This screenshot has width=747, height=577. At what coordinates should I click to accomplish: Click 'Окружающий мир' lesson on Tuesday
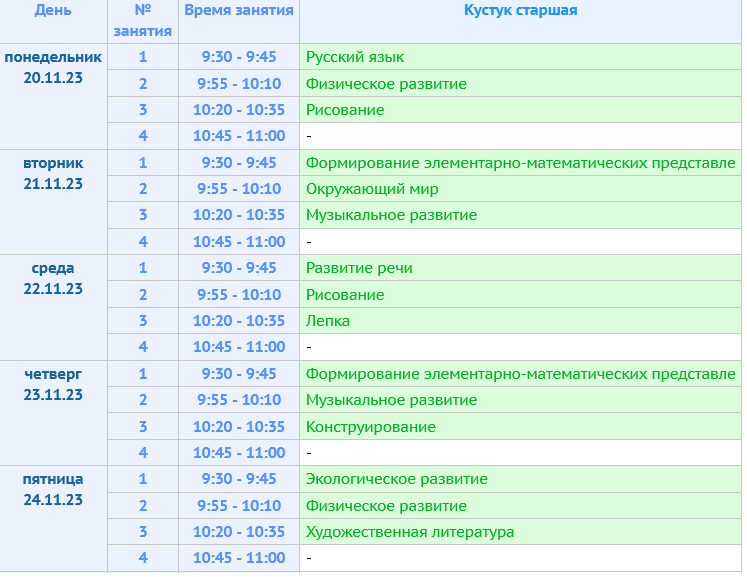point(372,189)
